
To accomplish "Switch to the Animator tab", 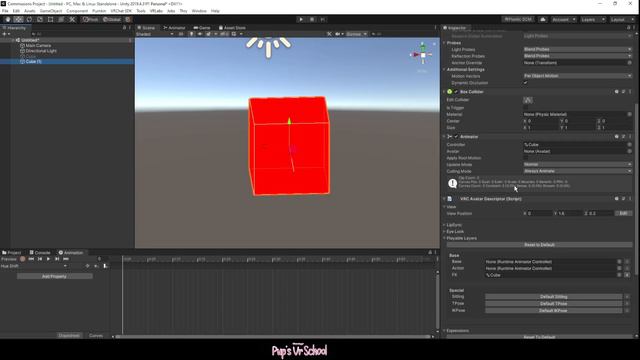I will (174, 28).
